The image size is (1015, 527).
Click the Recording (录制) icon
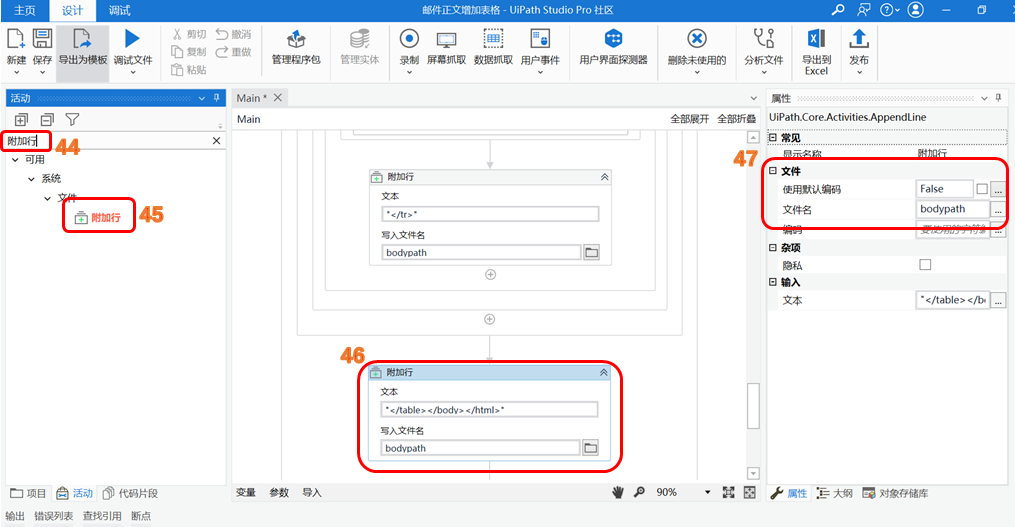pyautogui.click(x=409, y=39)
